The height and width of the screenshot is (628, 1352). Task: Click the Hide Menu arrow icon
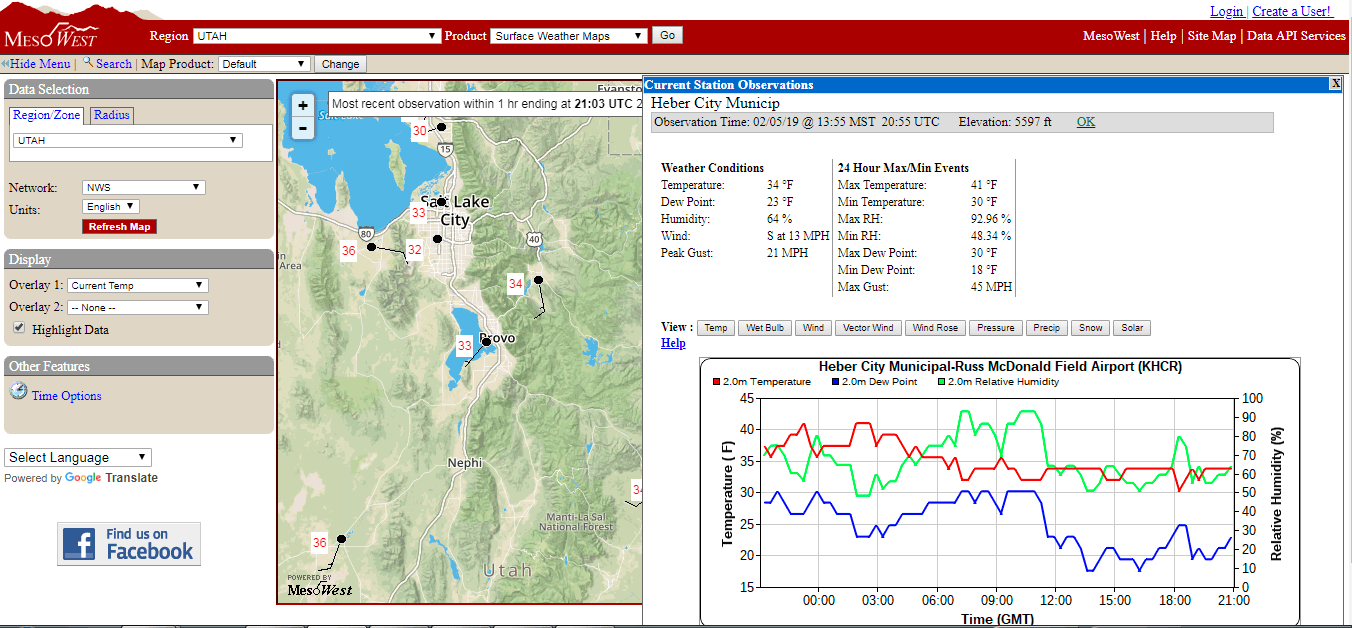[5, 64]
